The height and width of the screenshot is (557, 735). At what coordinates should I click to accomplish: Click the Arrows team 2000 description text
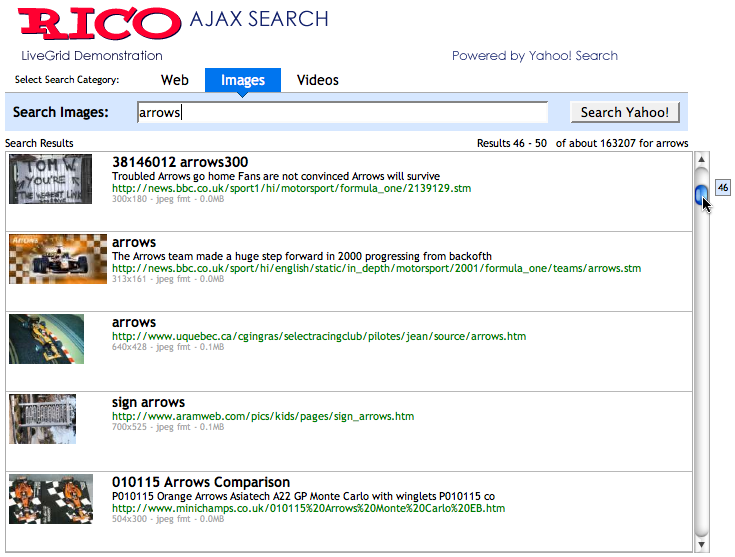click(301, 256)
